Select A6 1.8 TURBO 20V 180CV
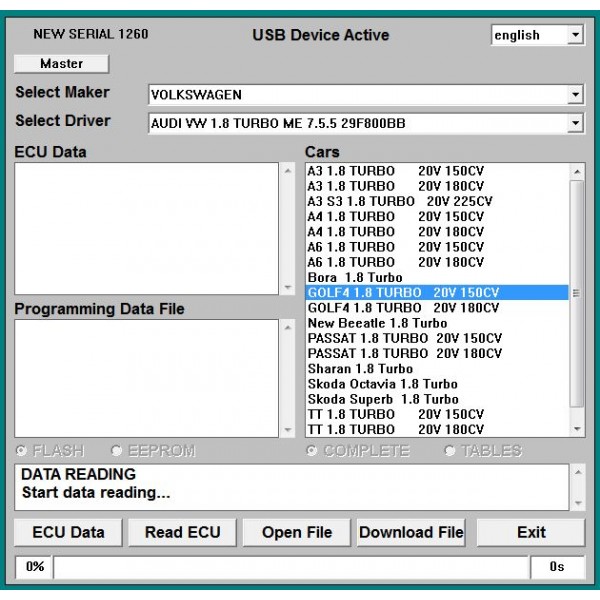This screenshot has height=600, width=600. pos(437,262)
